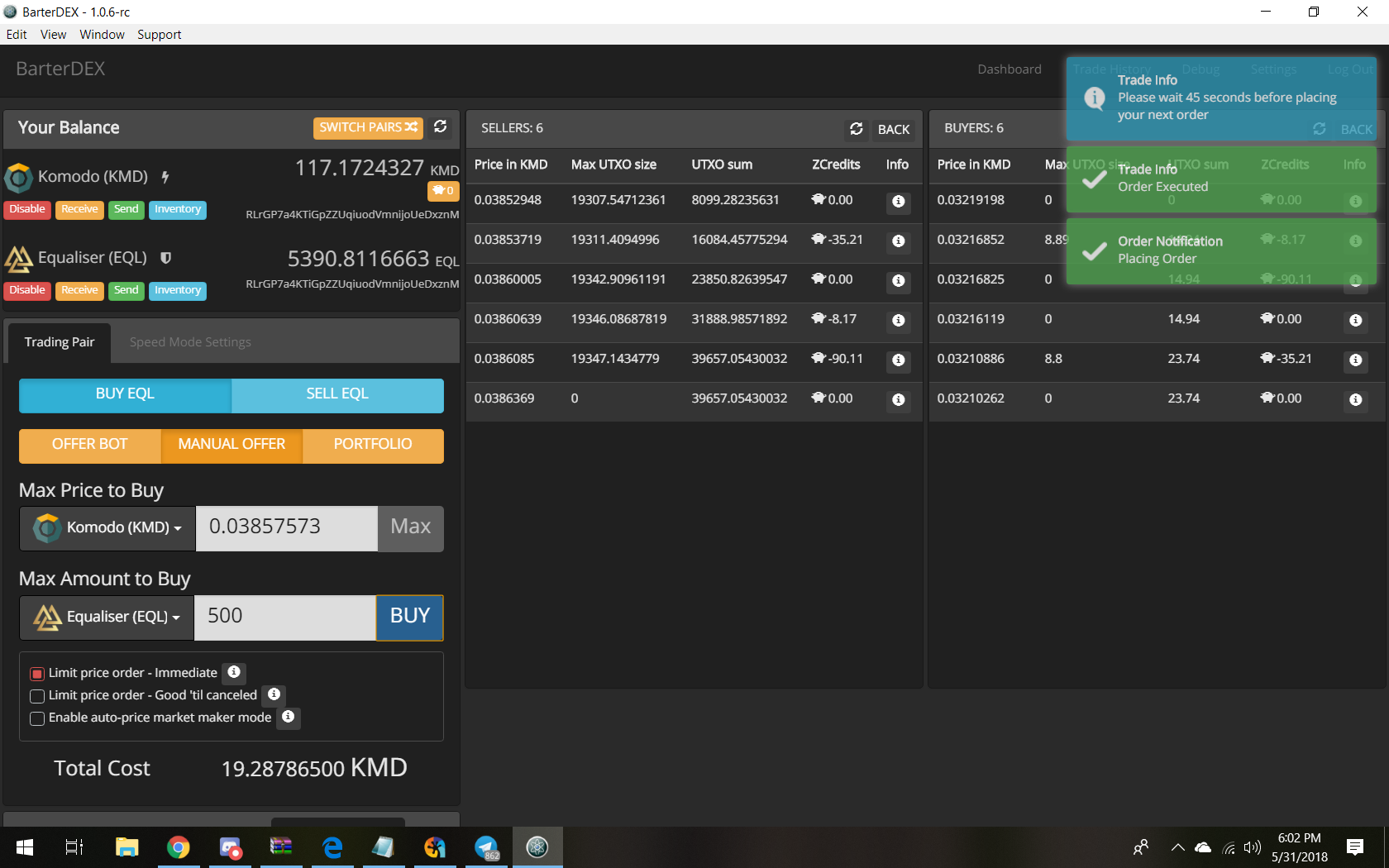Click Receive for Komodo (KMD)
This screenshot has width=1389, height=868.
(79, 210)
